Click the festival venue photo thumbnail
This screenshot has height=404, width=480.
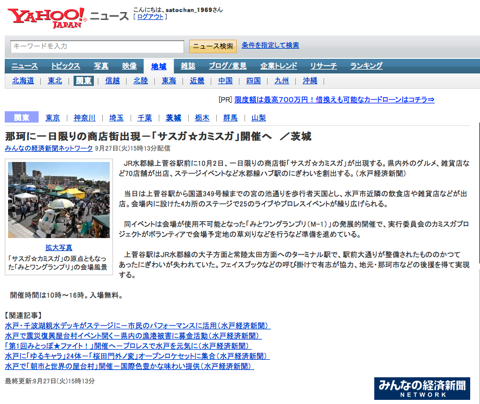[x=59, y=200]
